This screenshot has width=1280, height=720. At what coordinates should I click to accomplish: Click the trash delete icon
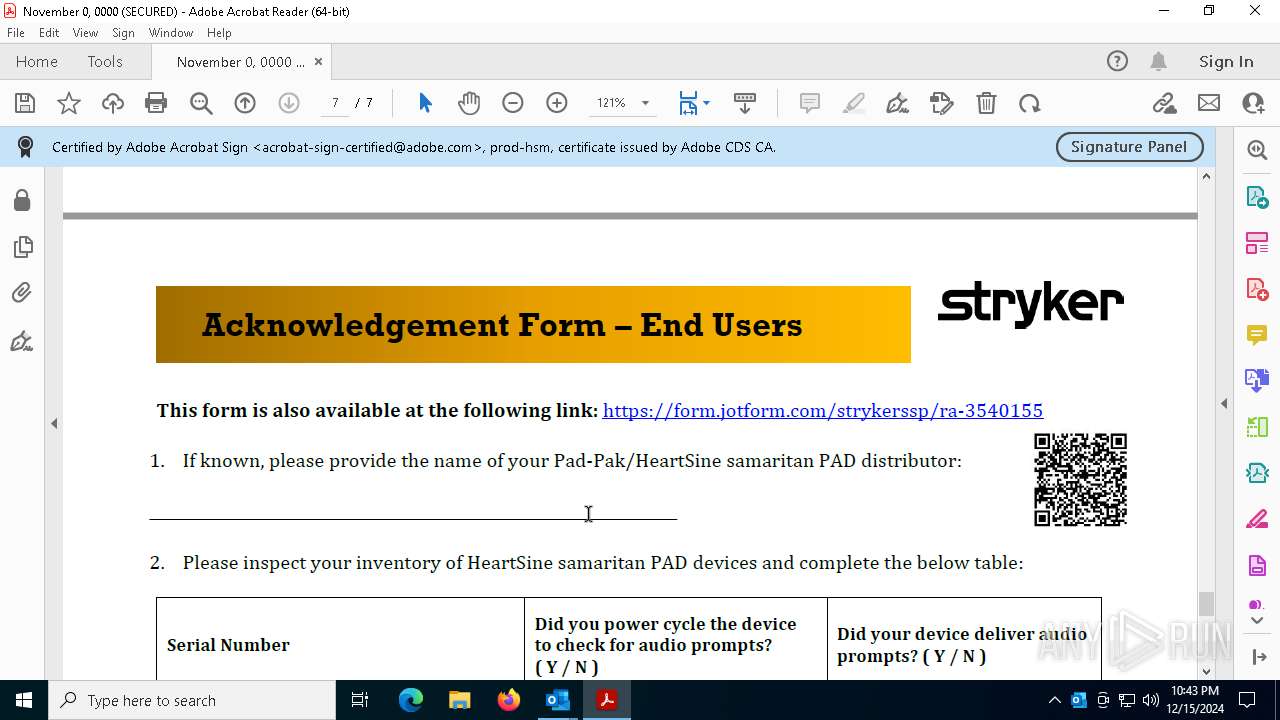(x=986, y=103)
